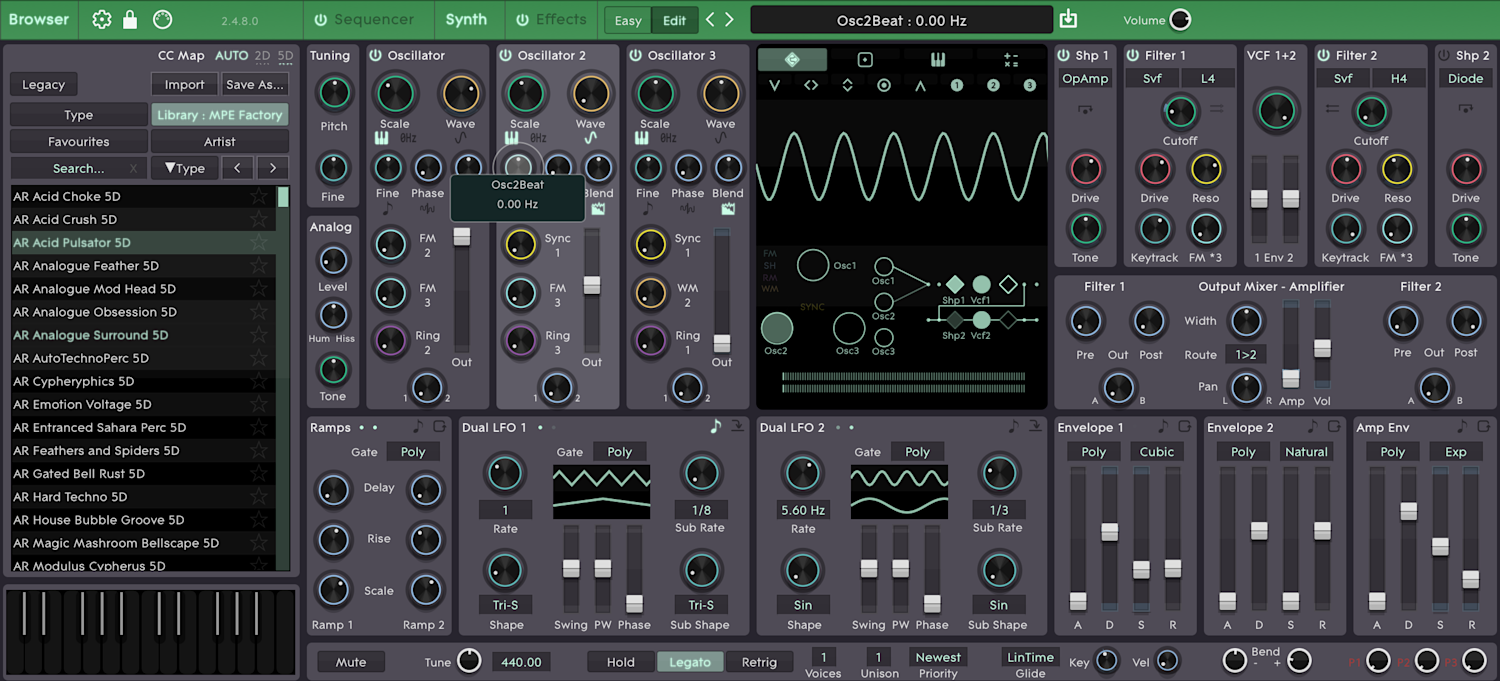Enable Legato mode
This screenshot has width=1500, height=681.
690,662
